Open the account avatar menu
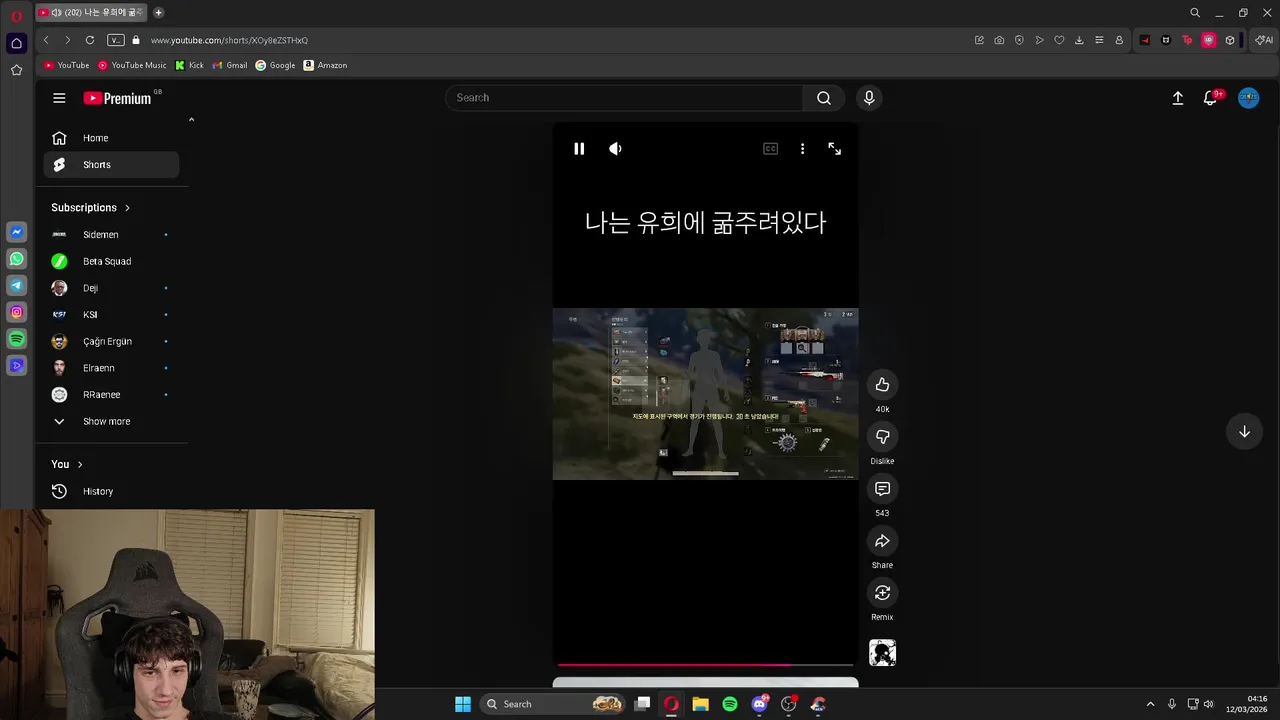The width and height of the screenshot is (1280, 720). point(1248,98)
